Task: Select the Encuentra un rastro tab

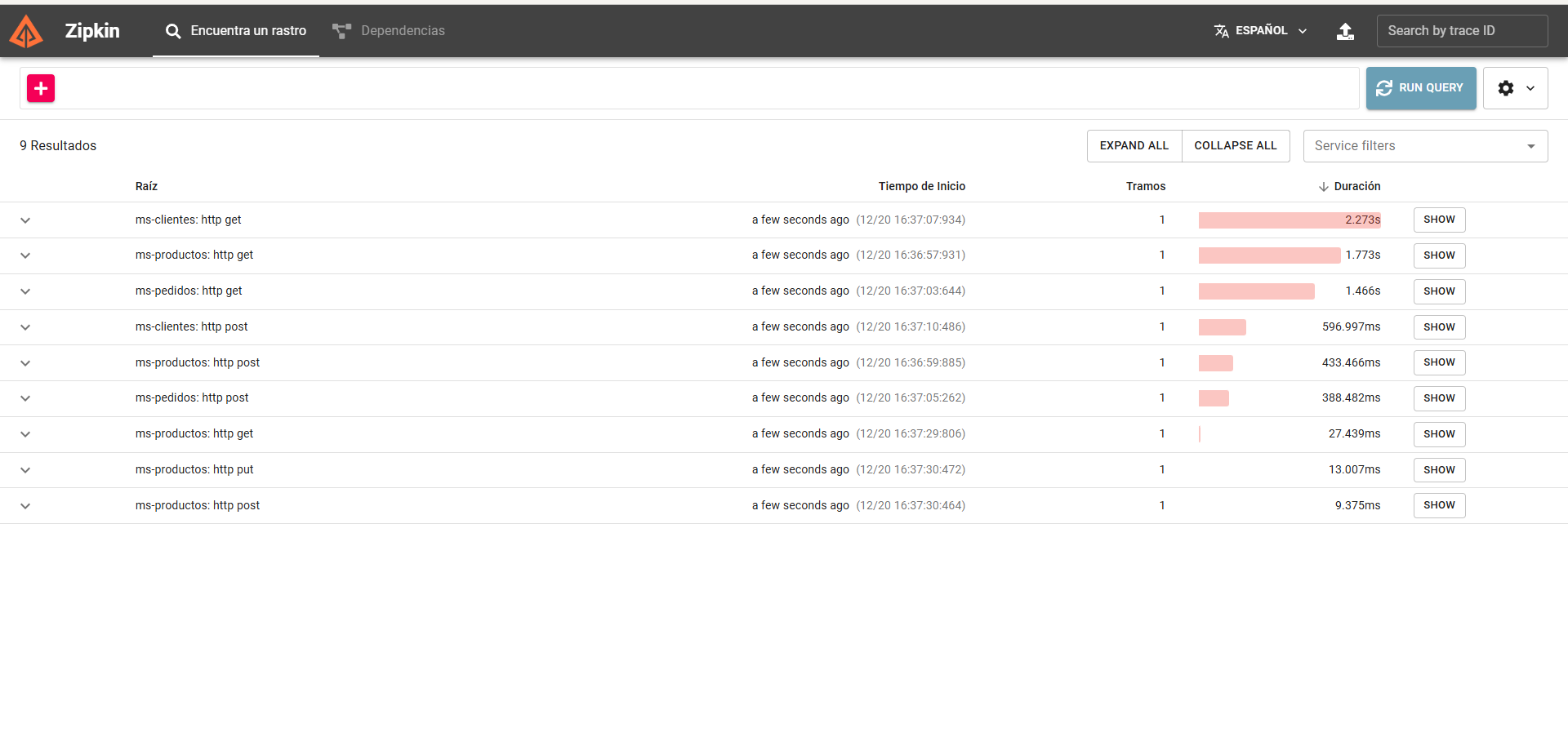Action: tap(236, 31)
